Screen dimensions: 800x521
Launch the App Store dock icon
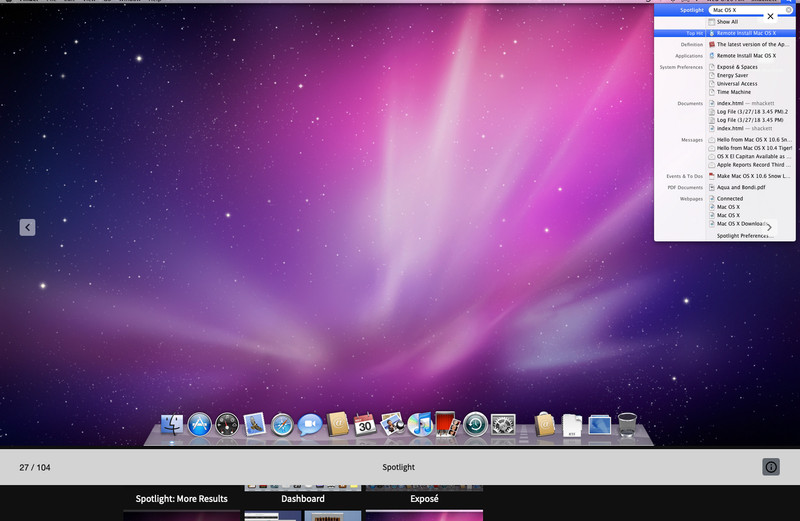(199, 425)
